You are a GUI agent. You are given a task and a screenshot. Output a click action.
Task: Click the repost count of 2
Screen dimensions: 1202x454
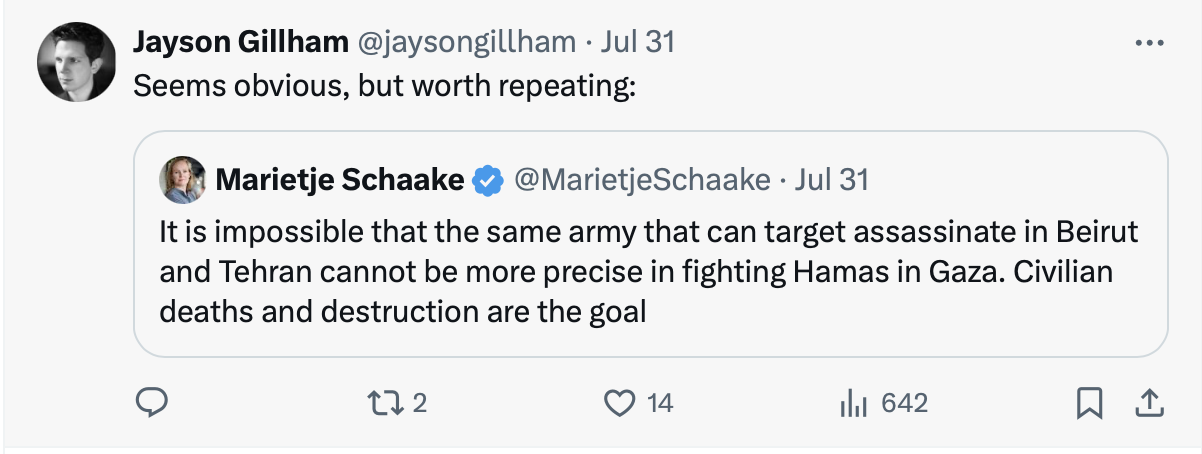pos(420,403)
